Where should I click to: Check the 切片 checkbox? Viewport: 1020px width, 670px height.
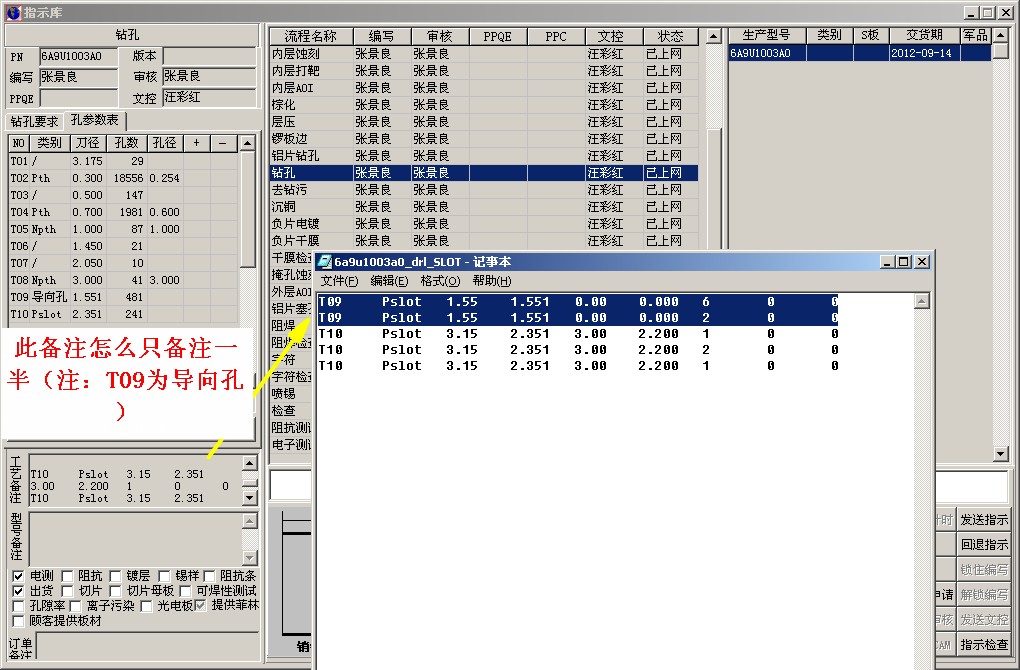tap(67, 591)
